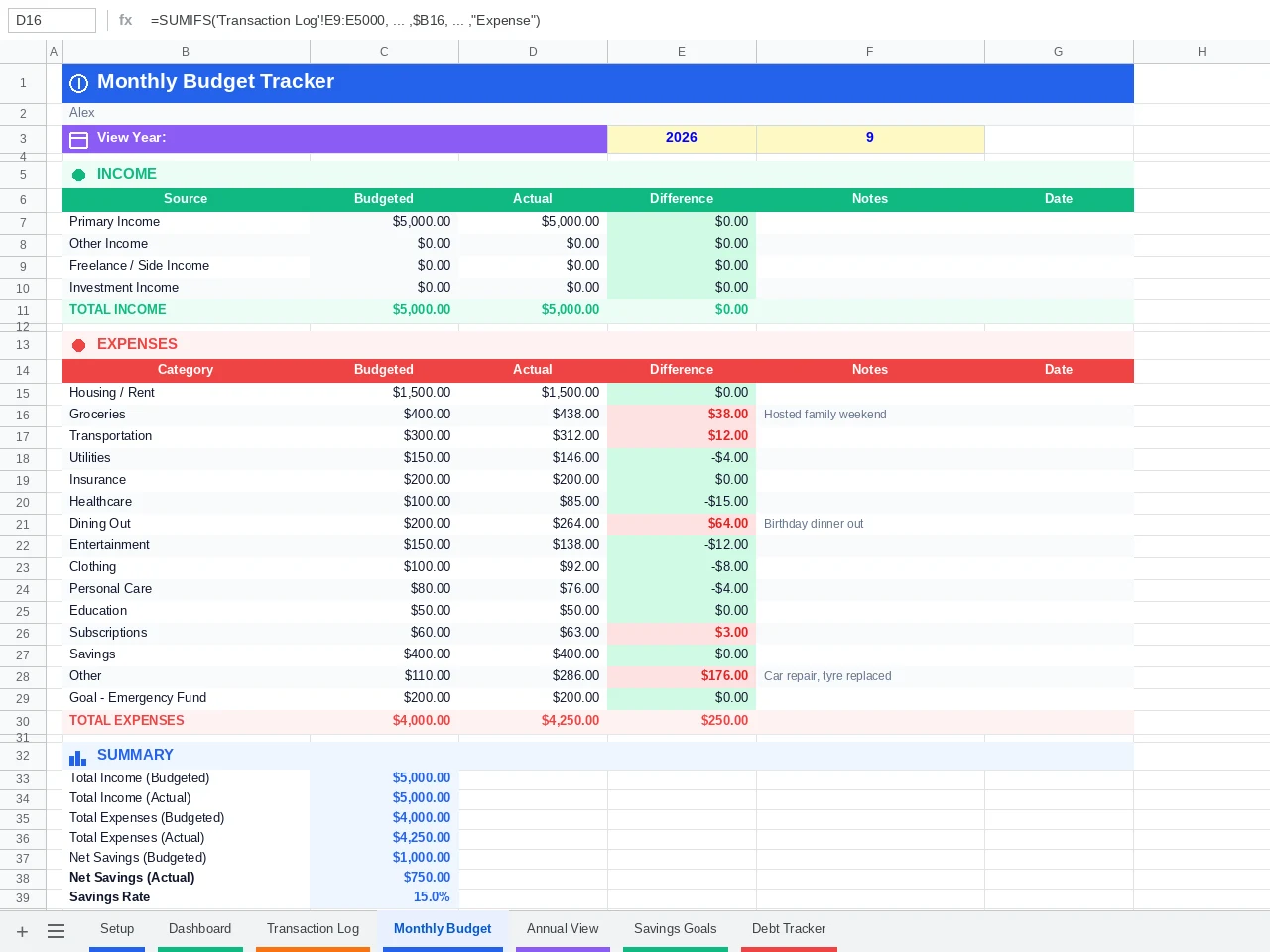Select the Goal - Emergency Fund category cell
The image size is (1270, 952).
tap(186, 698)
